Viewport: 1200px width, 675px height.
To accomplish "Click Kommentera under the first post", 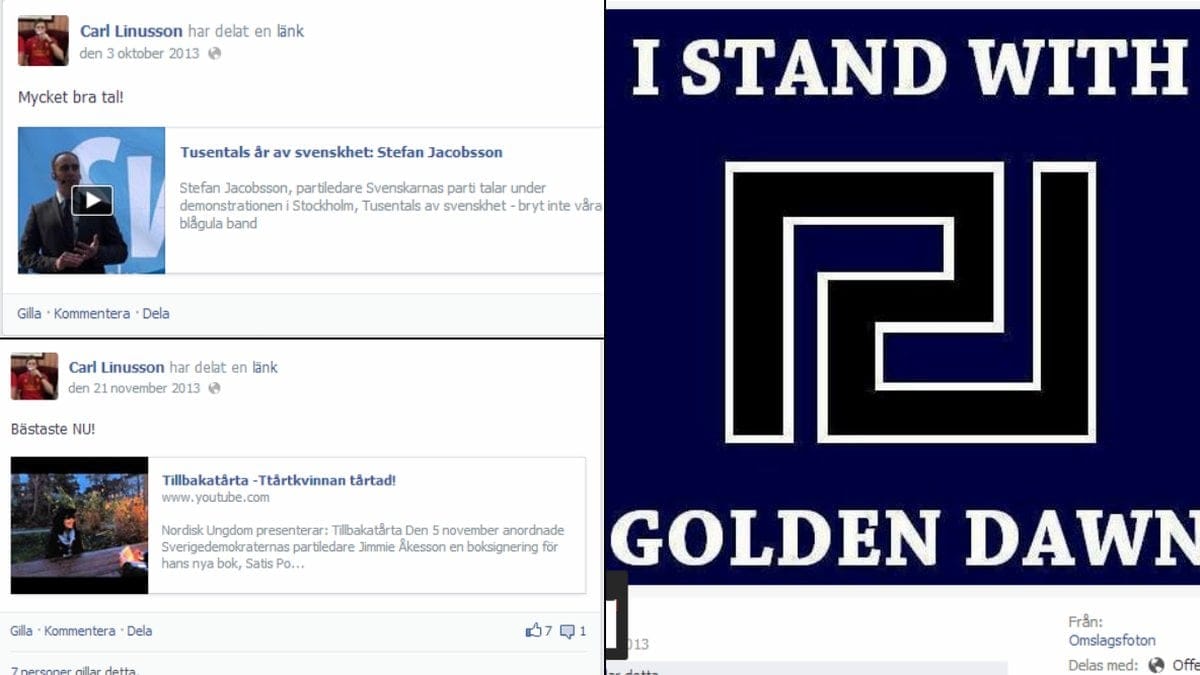I will coord(92,313).
